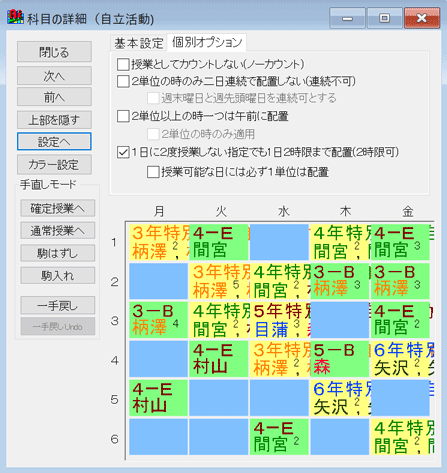Select Friday period 6 cell 4年特別 間宮
The height and width of the screenshot is (473, 447).
coord(402,437)
